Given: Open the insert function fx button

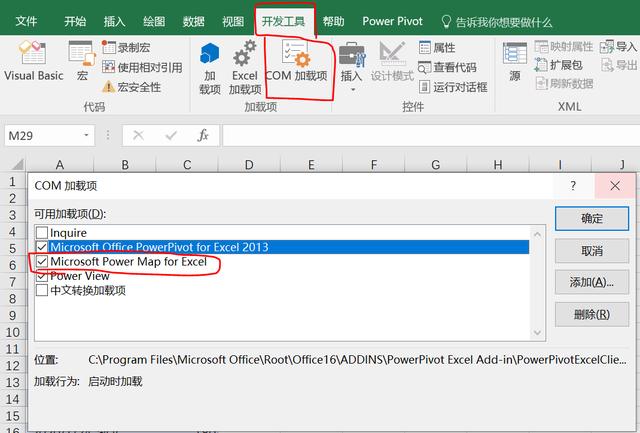Looking at the screenshot, I should click(x=203, y=135).
